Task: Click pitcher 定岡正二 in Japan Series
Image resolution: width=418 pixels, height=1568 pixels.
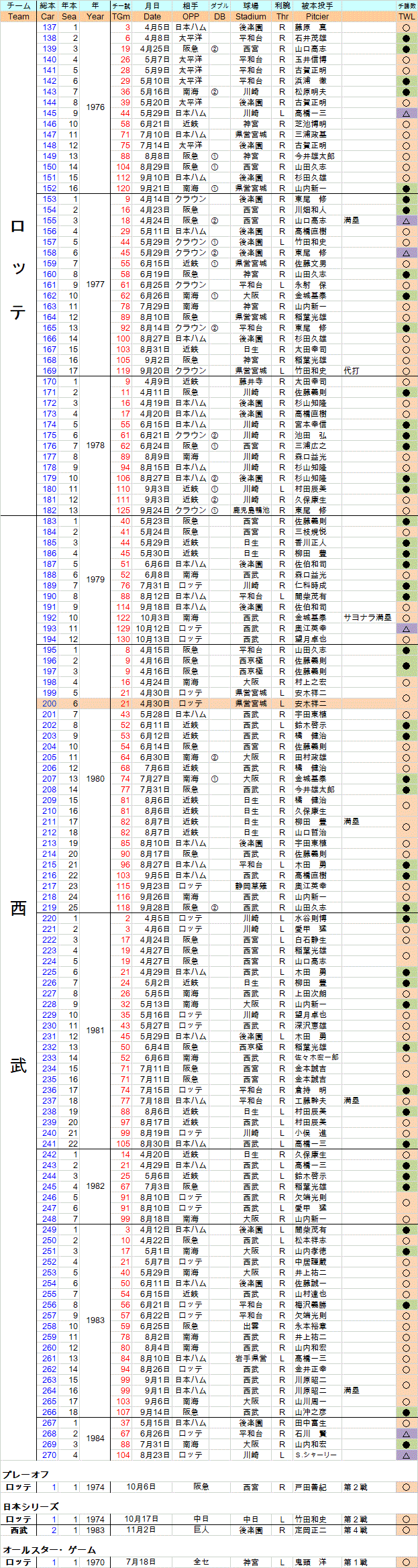Action: tap(311, 1530)
